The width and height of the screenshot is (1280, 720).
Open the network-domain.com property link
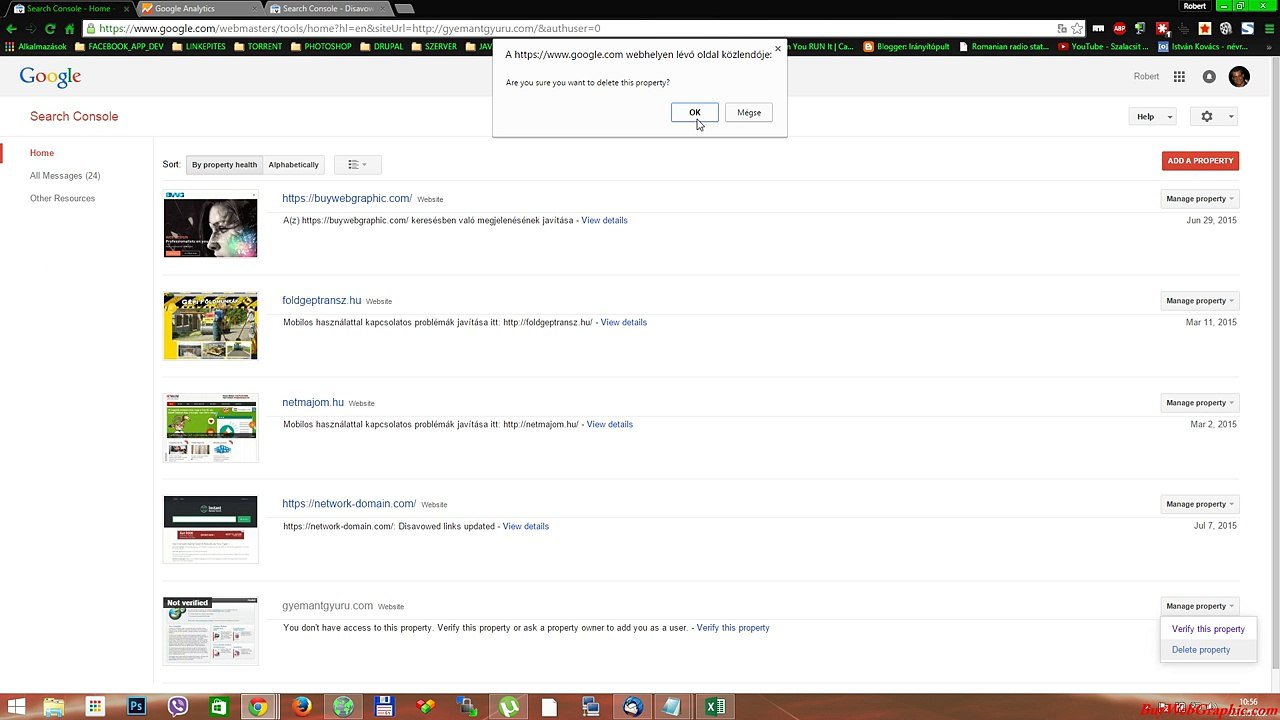[349, 504]
